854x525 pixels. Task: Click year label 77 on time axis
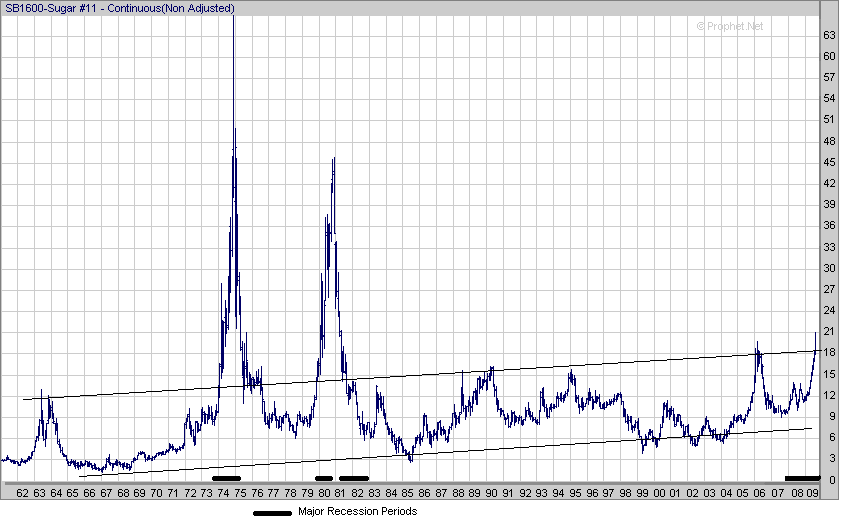point(273,493)
